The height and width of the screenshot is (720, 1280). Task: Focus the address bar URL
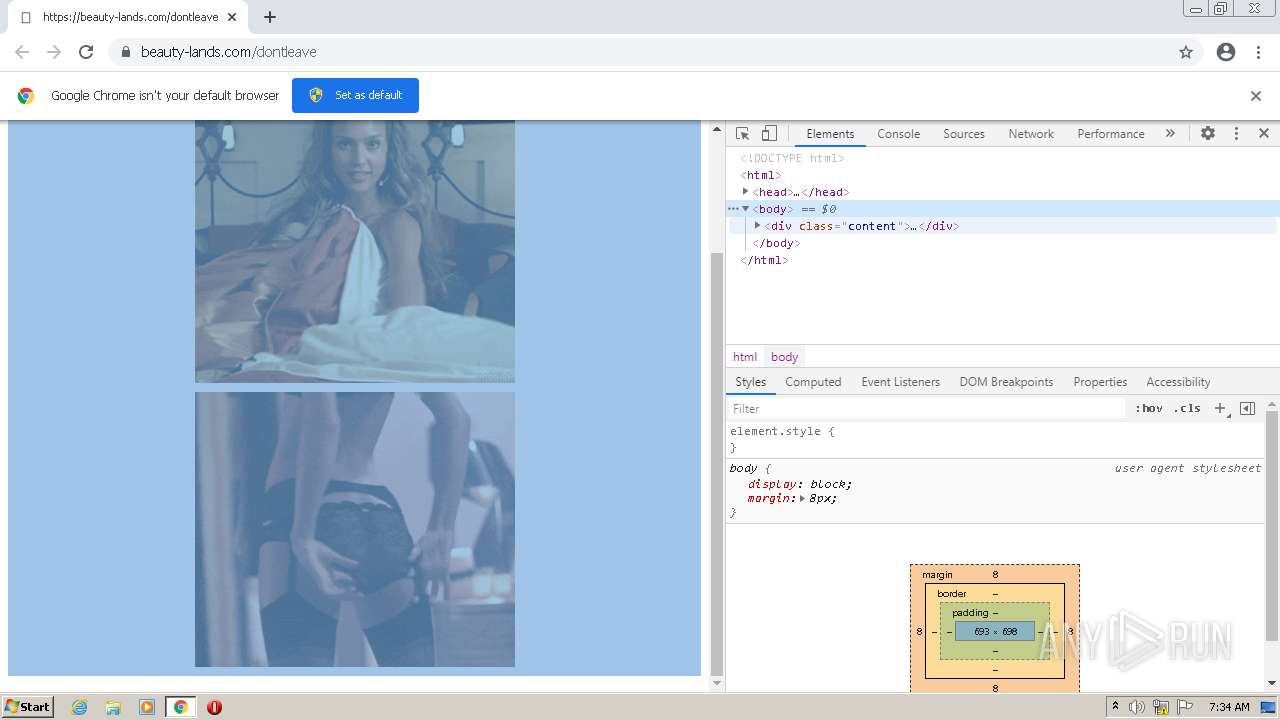pyautogui.click(x=229, y=52)
